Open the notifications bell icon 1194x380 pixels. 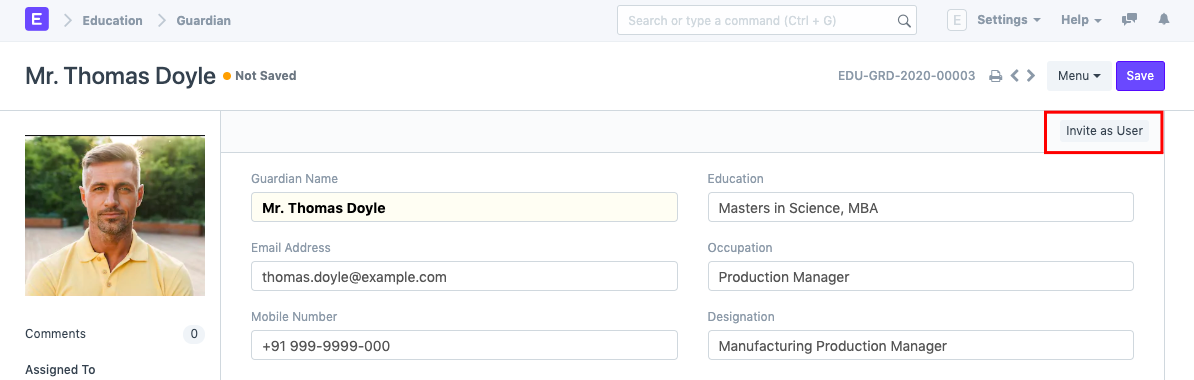pyautogui.click(x=1164, y=21)
